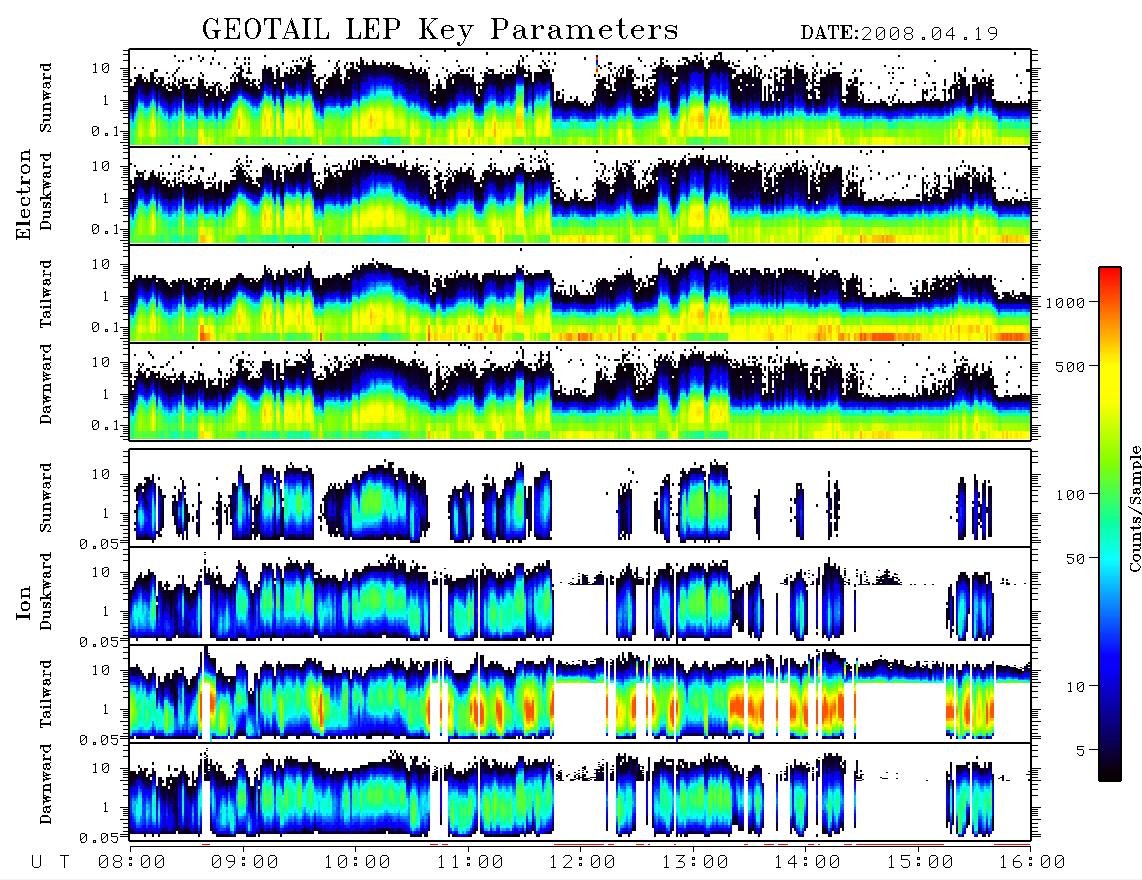
Task: Click the vertical 'Electron' group label
Action: pyautogui.click(x=24, y=194)
